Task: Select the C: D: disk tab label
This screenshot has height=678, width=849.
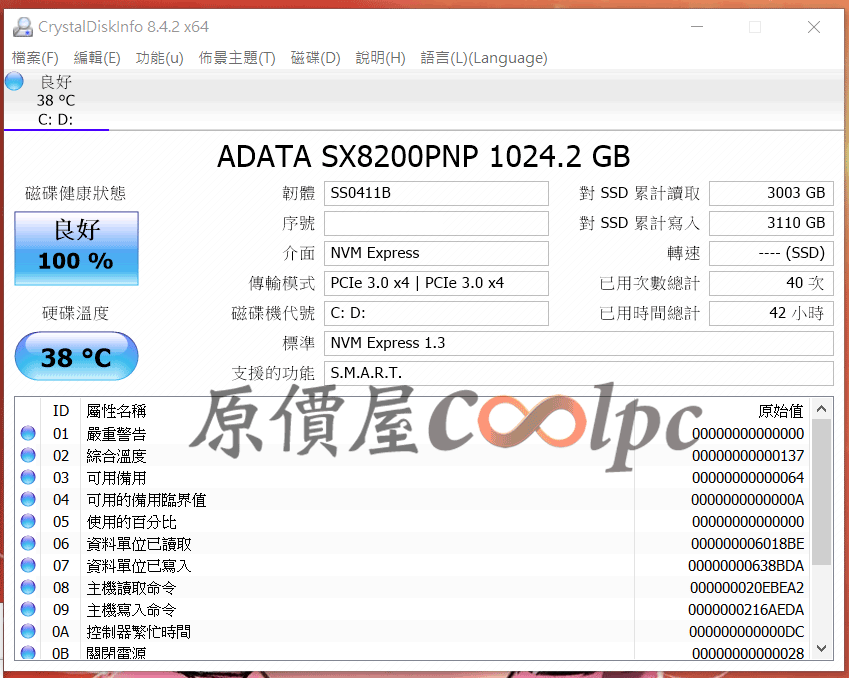Action: point(55,120)
